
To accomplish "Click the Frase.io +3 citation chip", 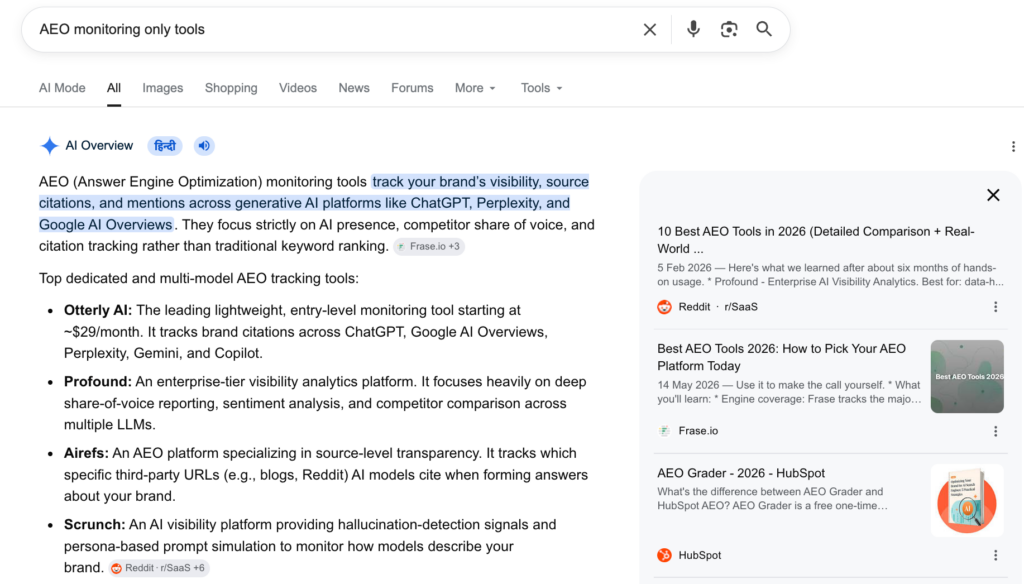I will pyautogui.click(x=428, y=246).
